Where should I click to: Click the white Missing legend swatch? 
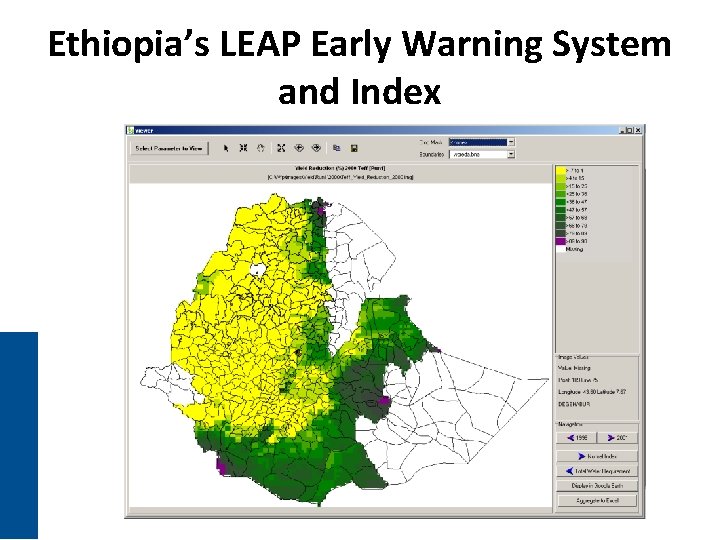[561, 249]
